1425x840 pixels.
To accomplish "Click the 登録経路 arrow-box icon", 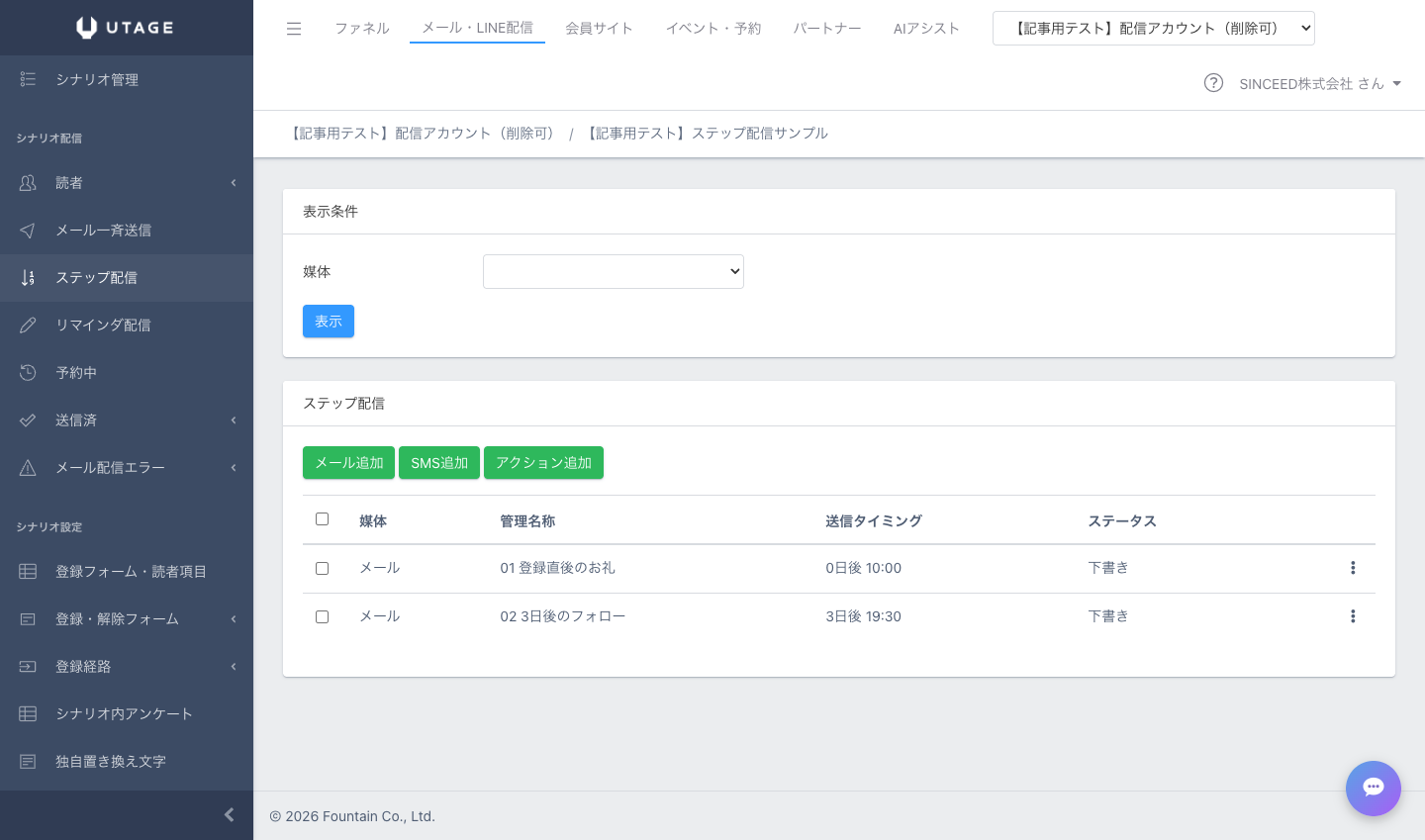I will pos(28,667).
